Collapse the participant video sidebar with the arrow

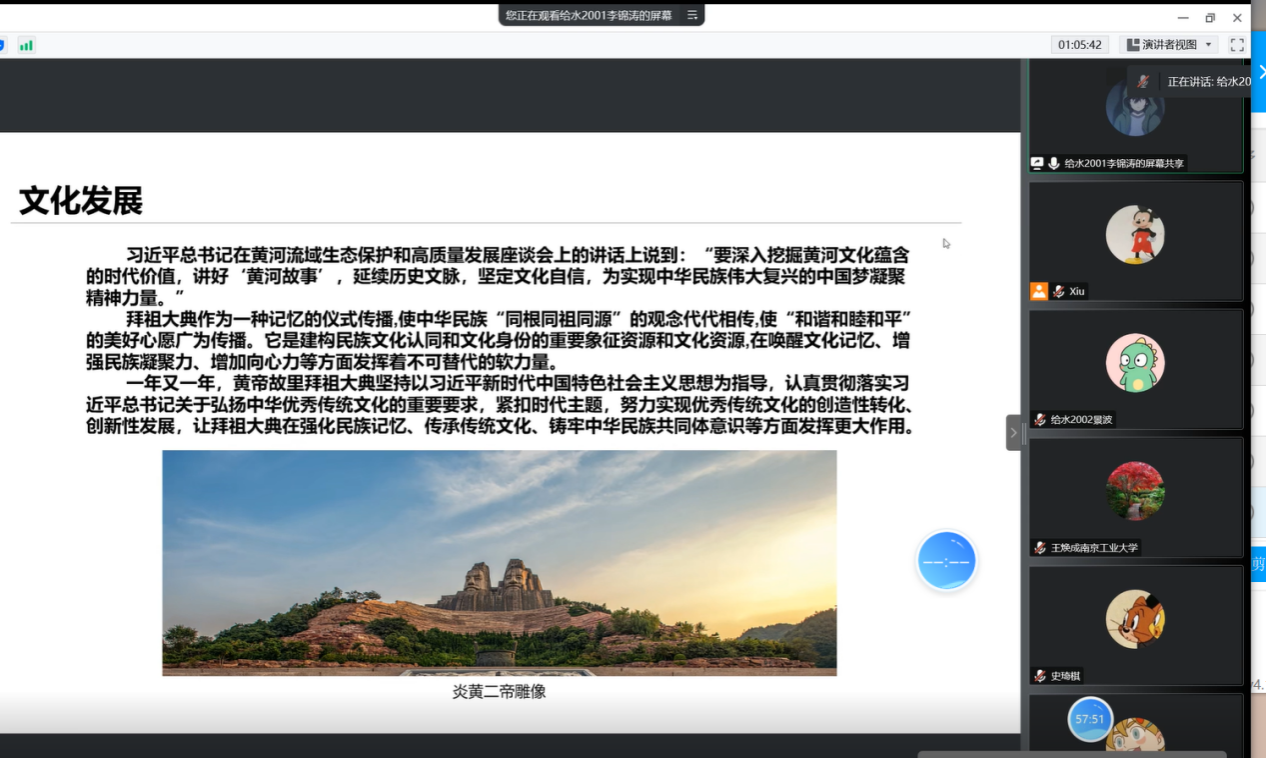[x=1013, y=433]
